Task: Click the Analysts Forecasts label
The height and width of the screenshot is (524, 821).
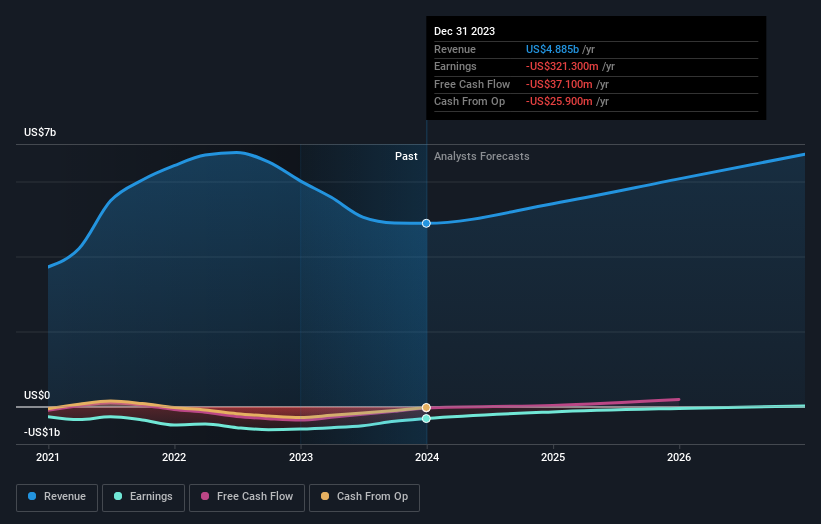Action: click(x=482, y=157)
